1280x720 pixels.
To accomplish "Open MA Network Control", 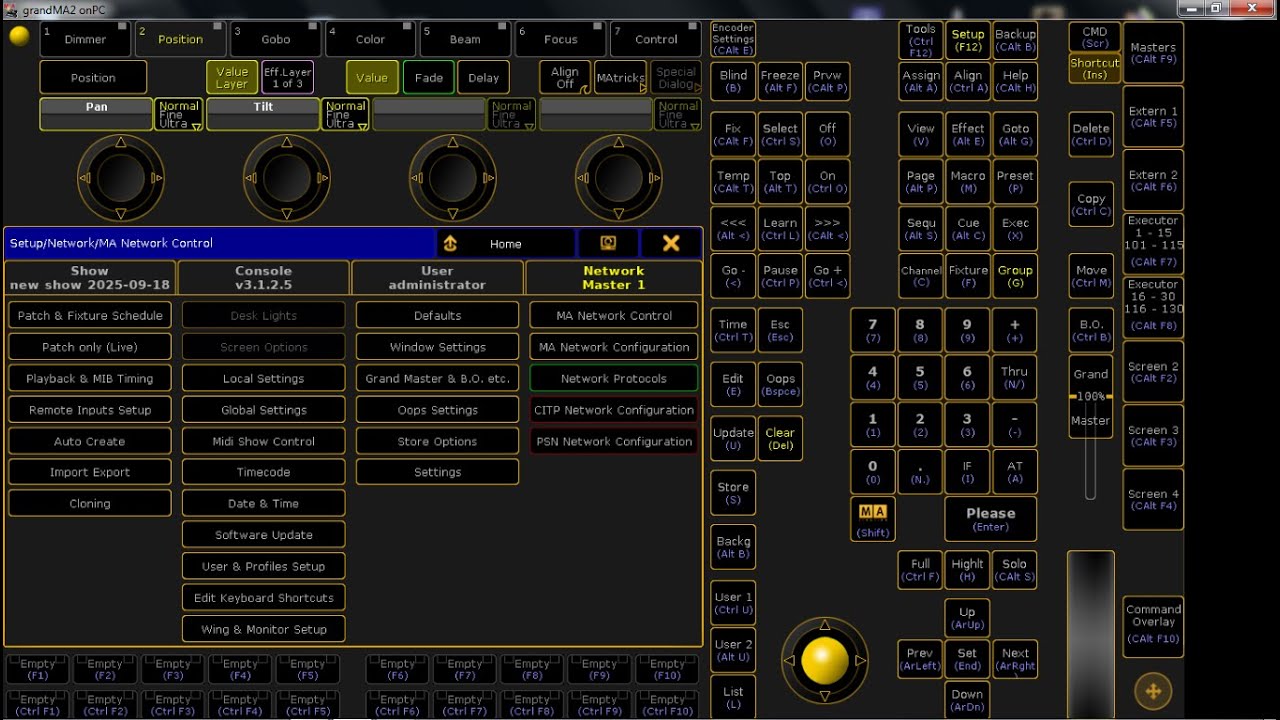I will (614, 316).
